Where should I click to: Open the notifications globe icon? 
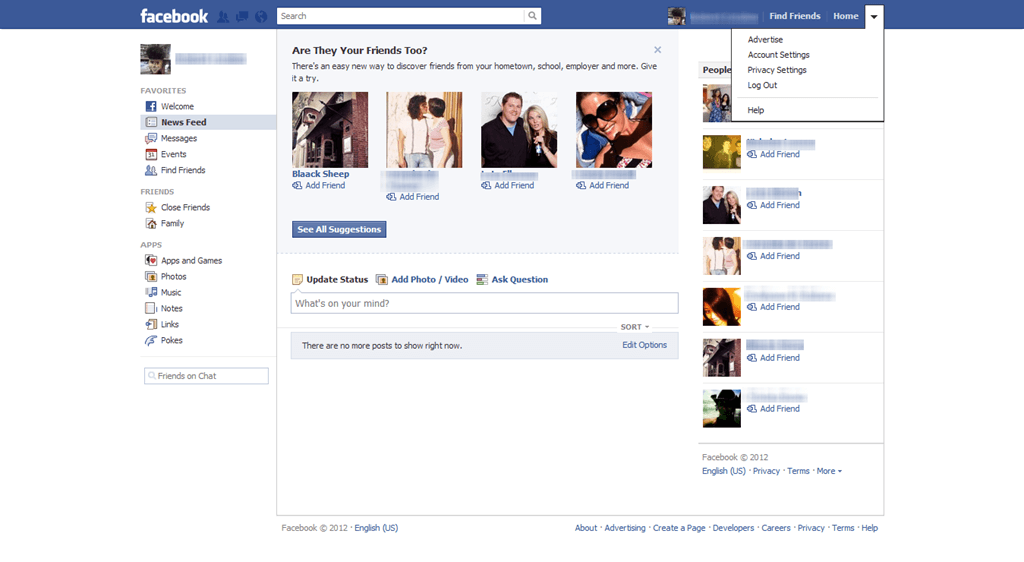coord(261,16)
